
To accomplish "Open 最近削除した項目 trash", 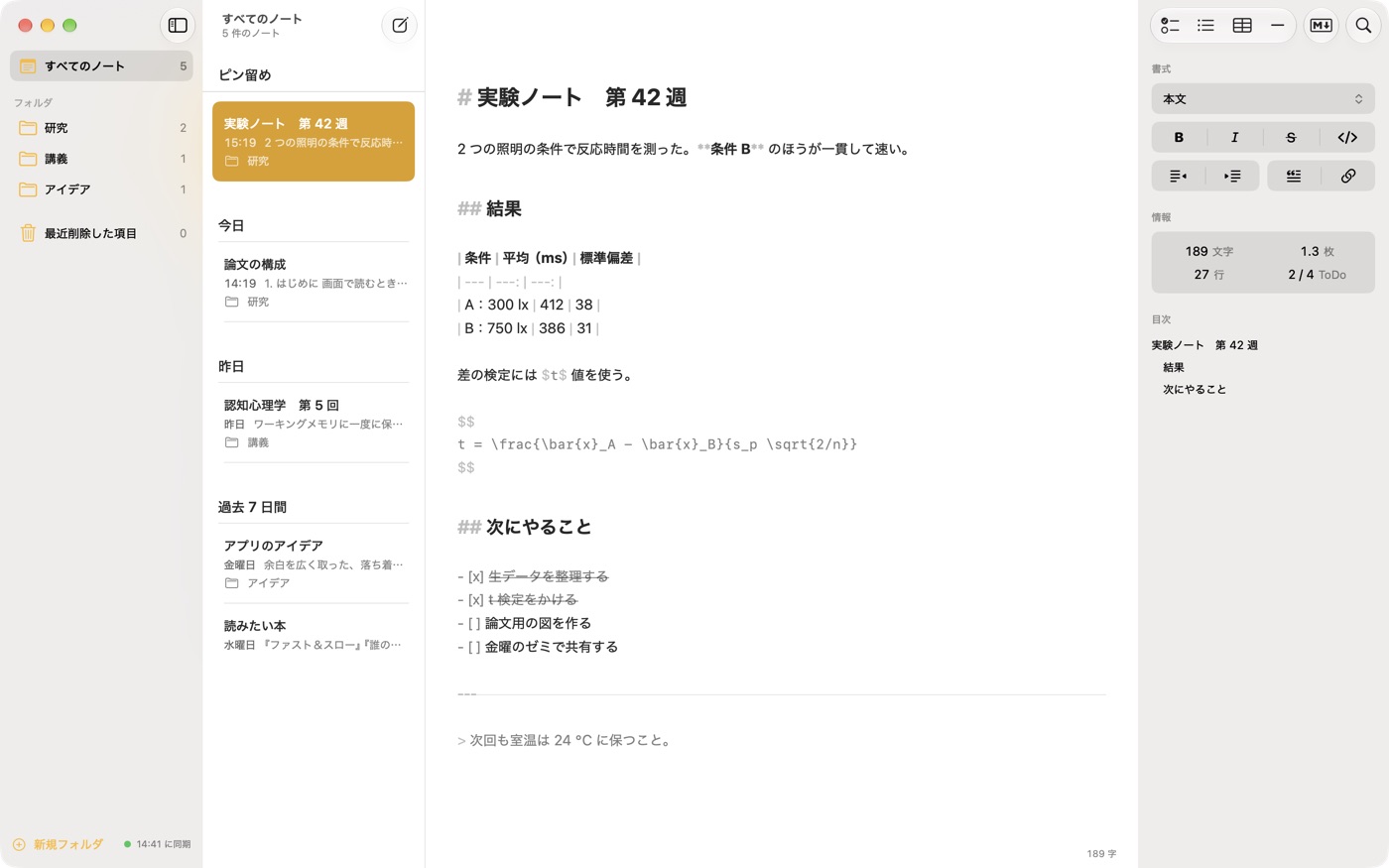I will pos(101,233).
